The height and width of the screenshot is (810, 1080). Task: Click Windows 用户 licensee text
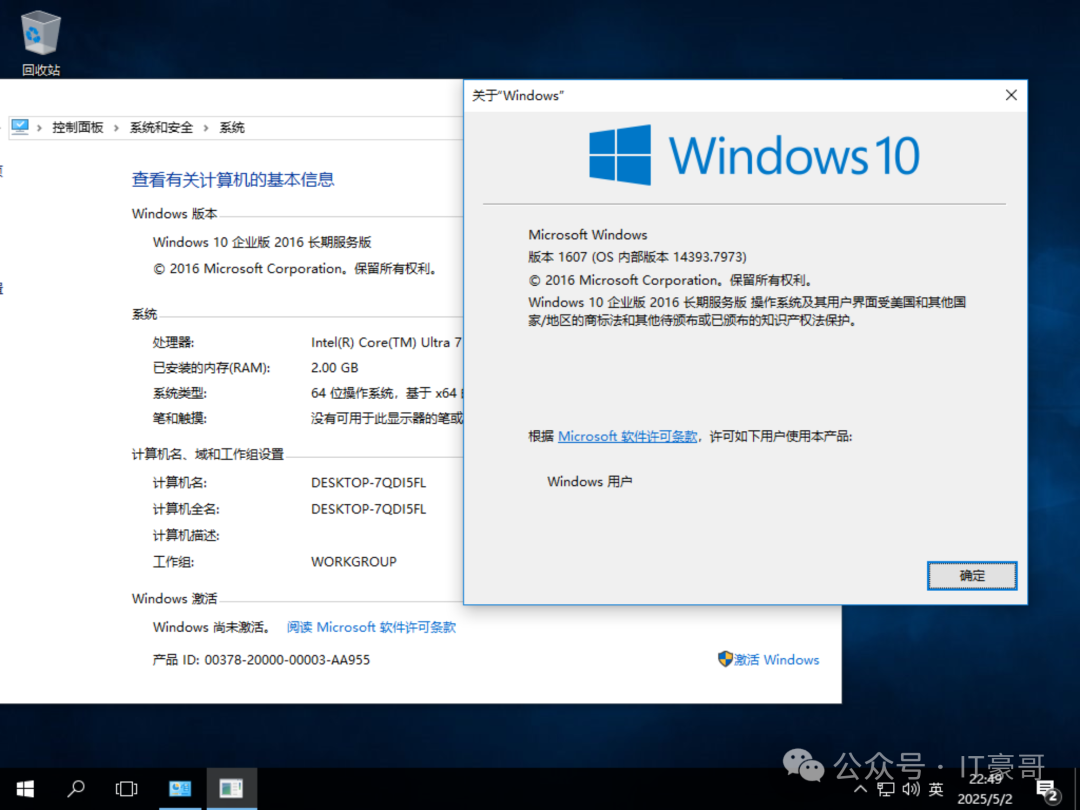click(590, 481)
